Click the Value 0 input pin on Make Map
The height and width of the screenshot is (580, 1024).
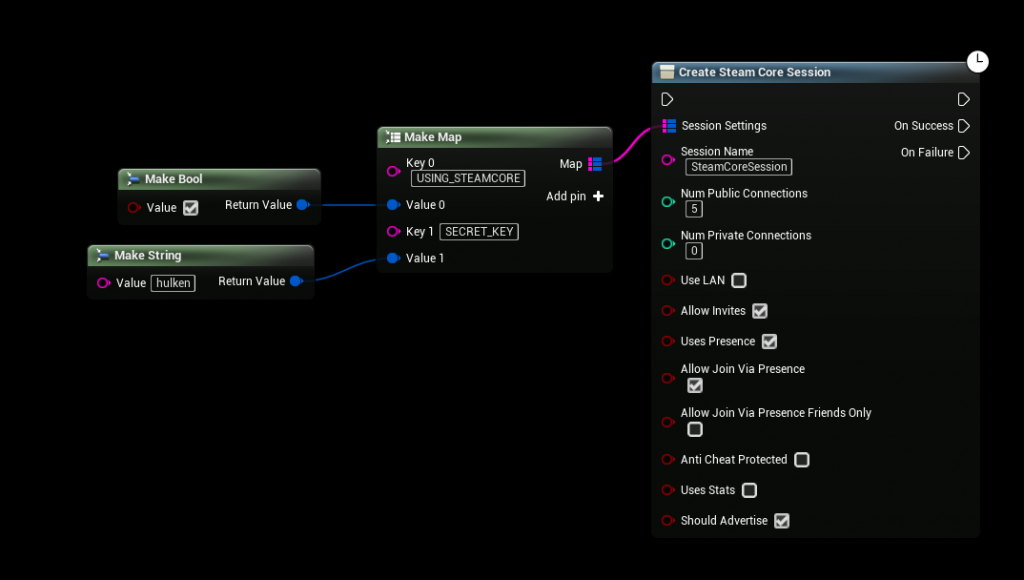pos(393,205)
